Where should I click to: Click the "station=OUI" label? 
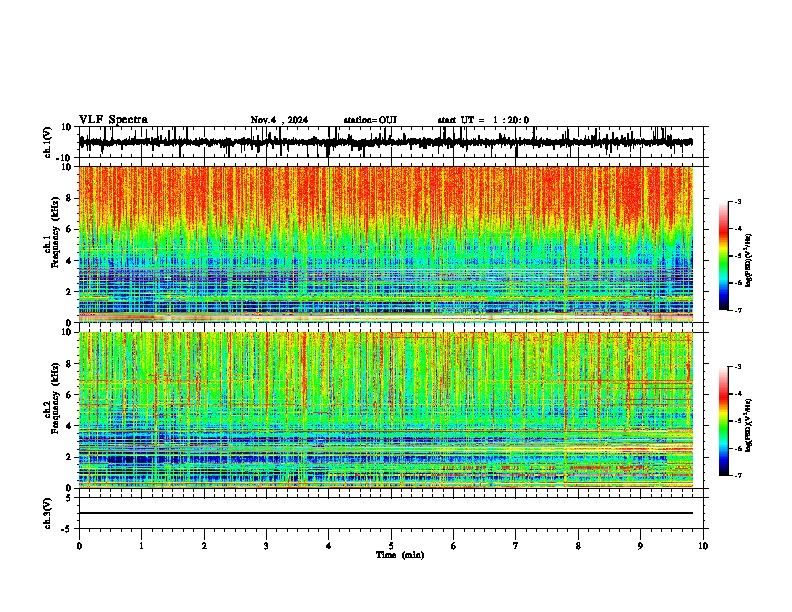click(370, 120)
